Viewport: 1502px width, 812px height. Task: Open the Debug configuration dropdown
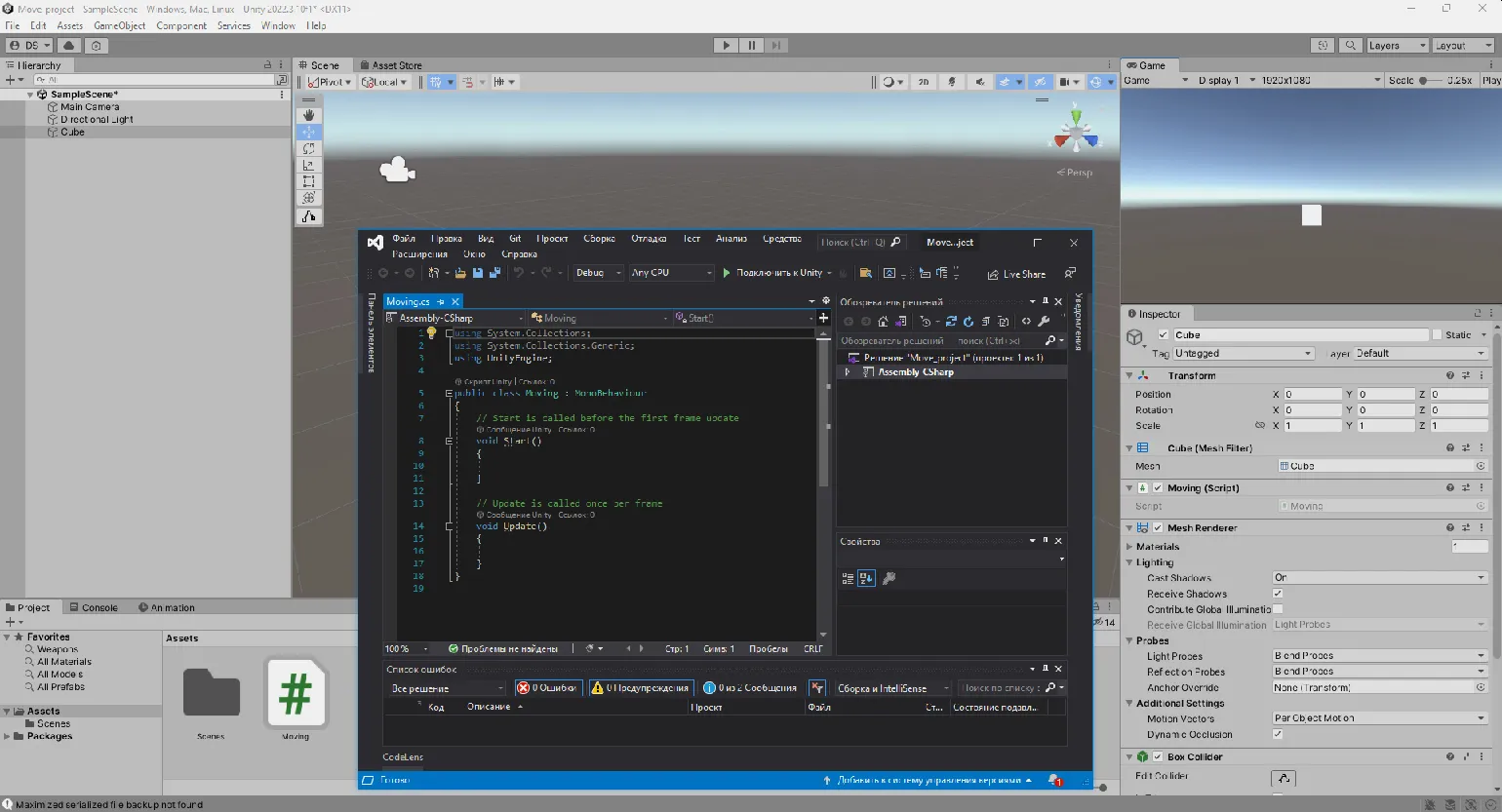pyautogui.click(x=597, y=273)
